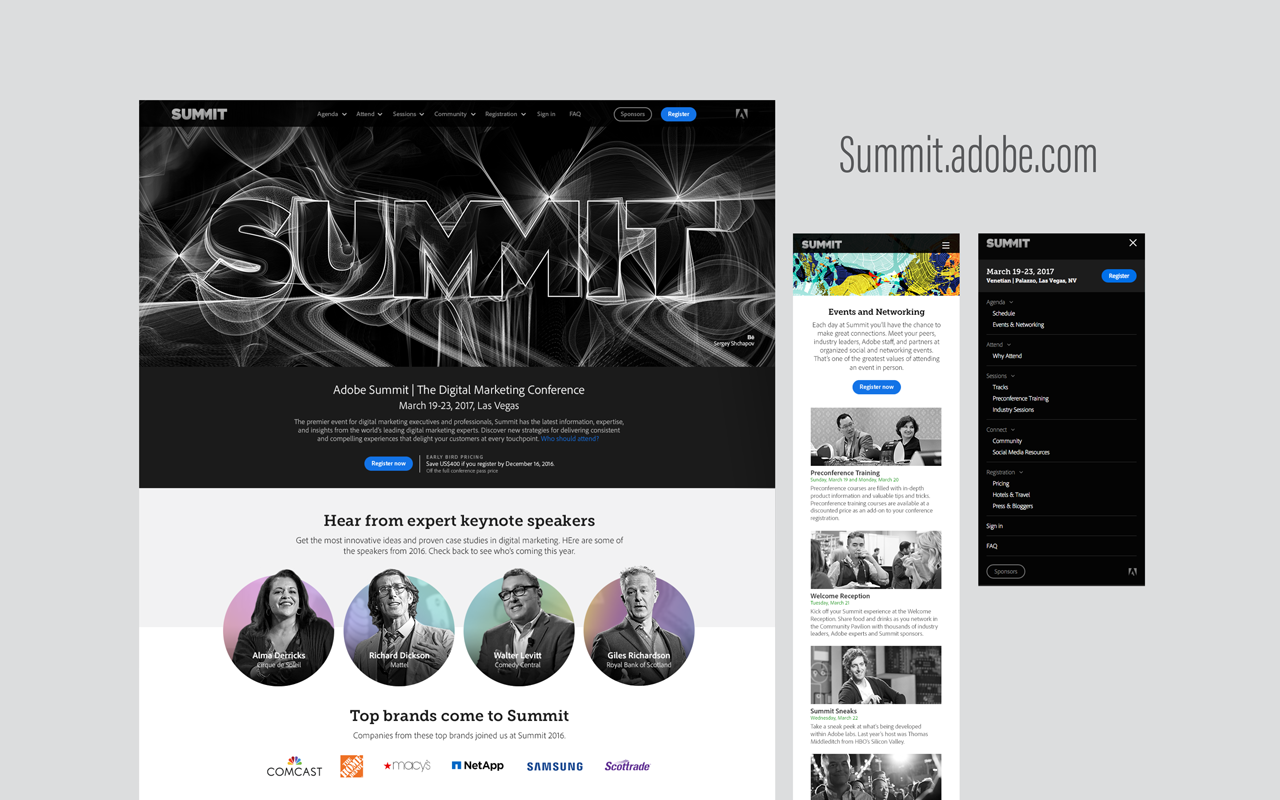Click 'Events and Networking' mobile heading

click(876, 312)
